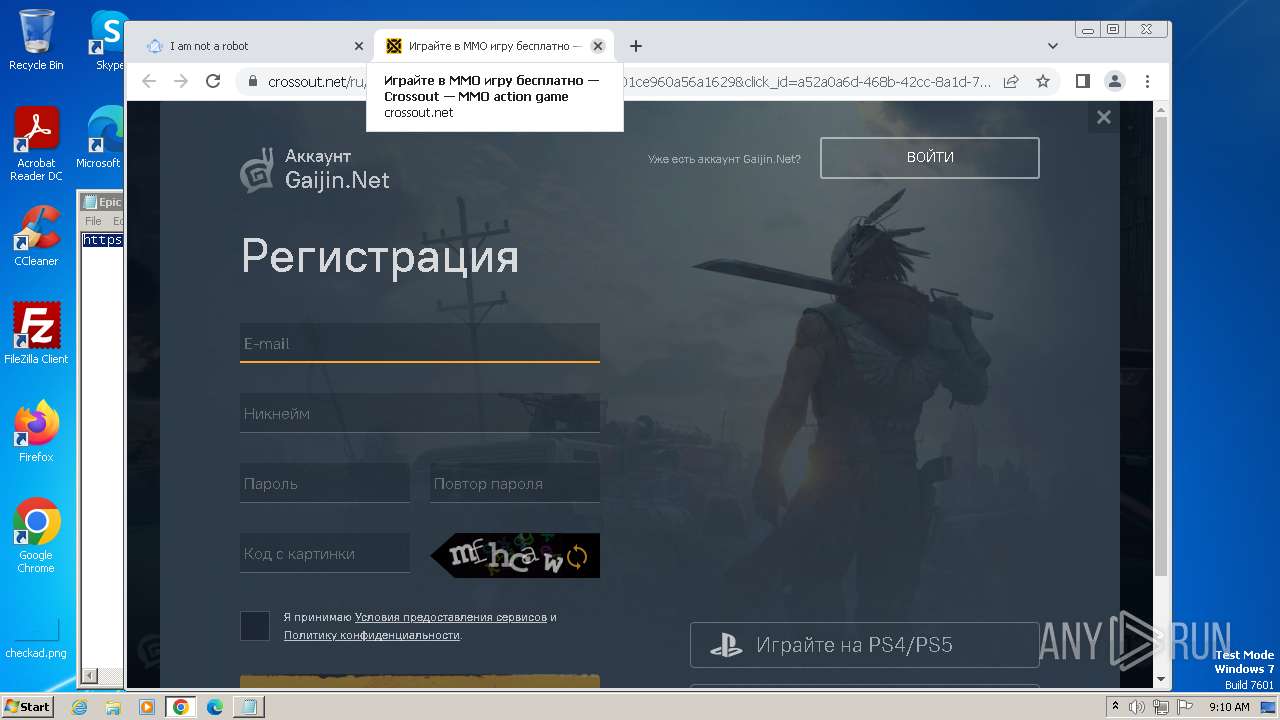
Task: Click the Chrome back arrow
Action: click(149, 81)
